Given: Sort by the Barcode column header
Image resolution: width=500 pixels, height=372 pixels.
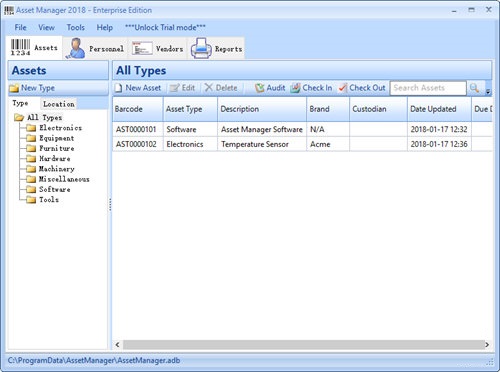Looking at the screenshot, I should (x=138, y=109).
